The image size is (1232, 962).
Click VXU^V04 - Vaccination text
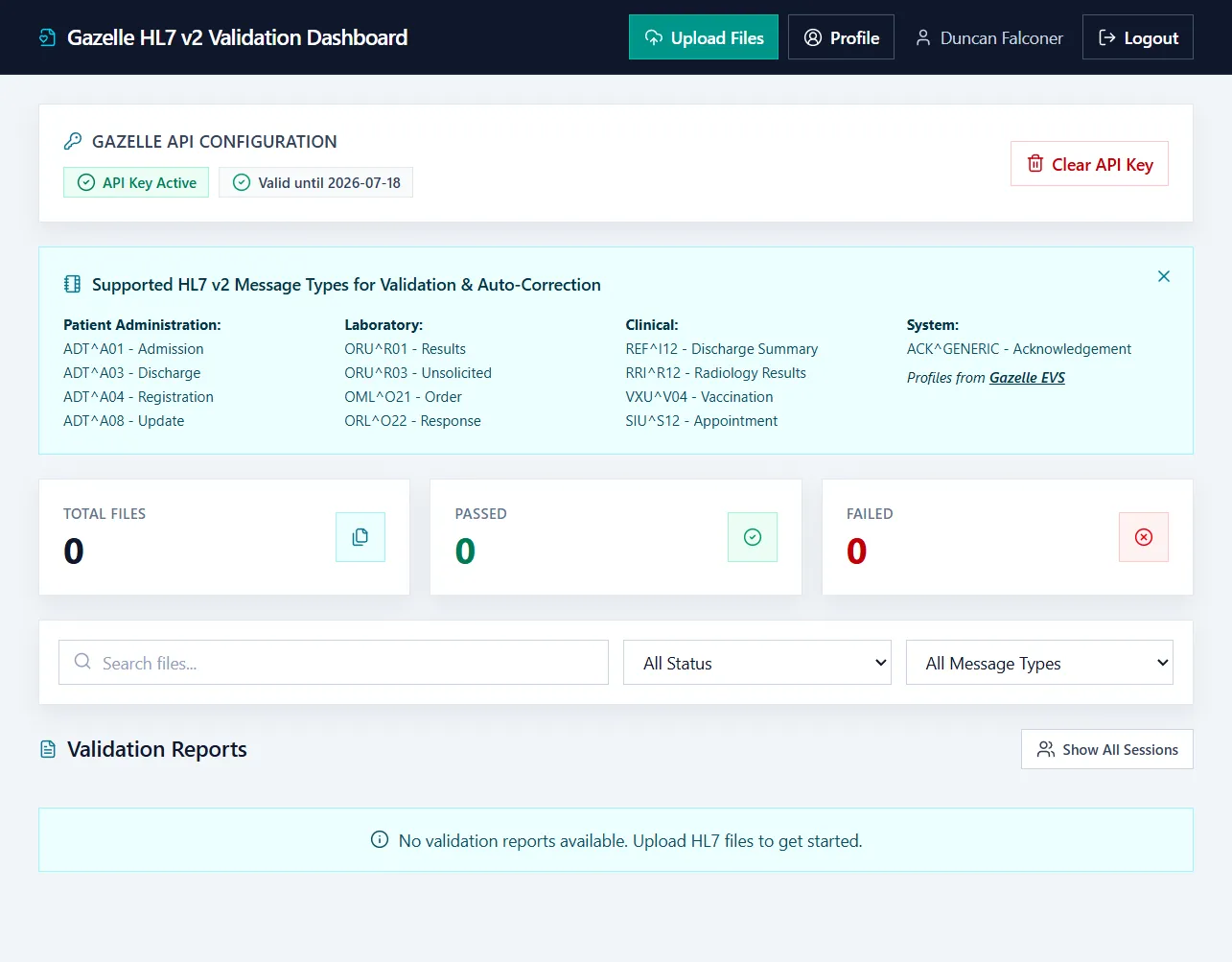pyautogui.click(x=700, y=397)
